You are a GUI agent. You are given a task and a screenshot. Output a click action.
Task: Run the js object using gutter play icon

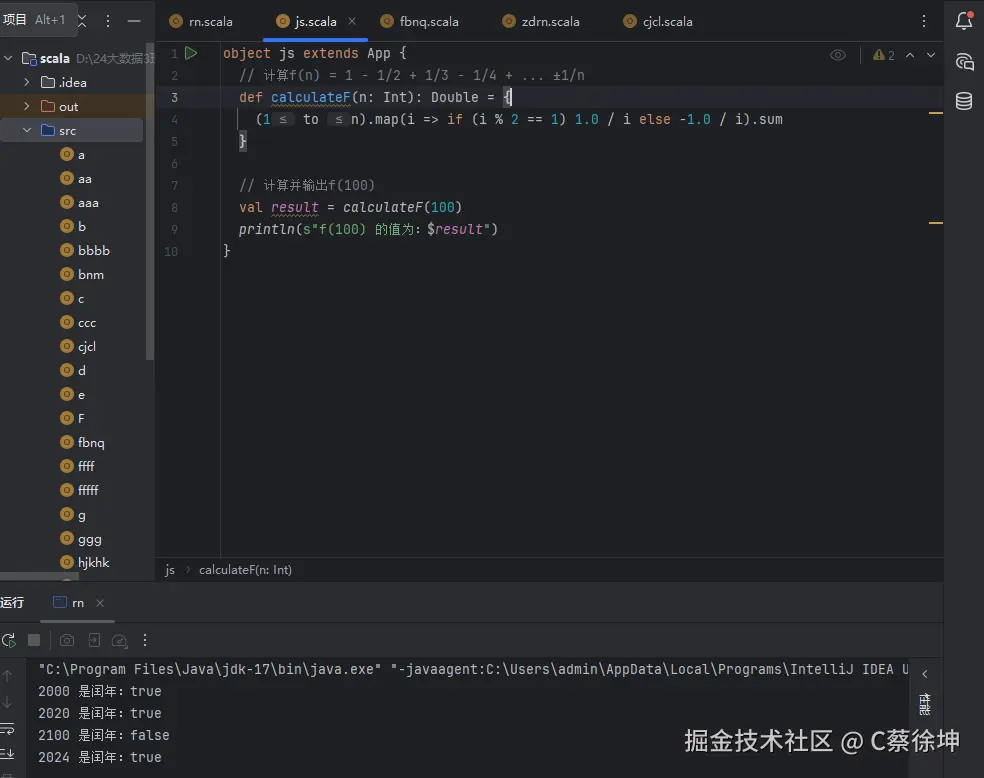click(x=193, y=53)
